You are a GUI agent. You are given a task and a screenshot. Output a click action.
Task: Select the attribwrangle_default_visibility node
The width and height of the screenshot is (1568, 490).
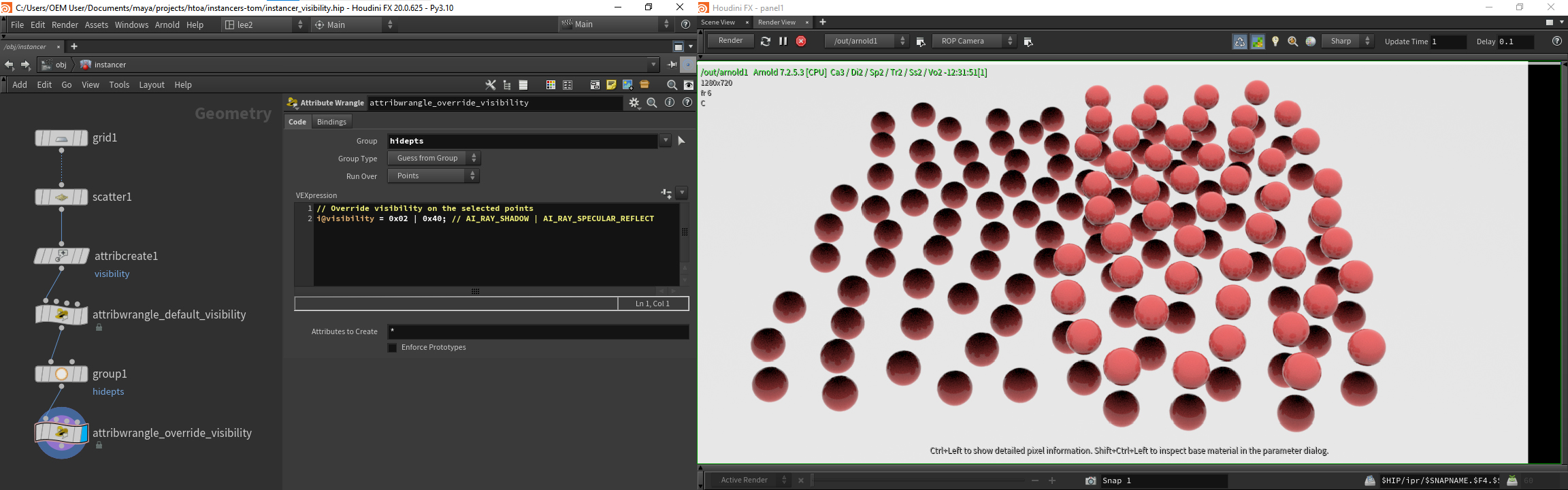point(61,314)
